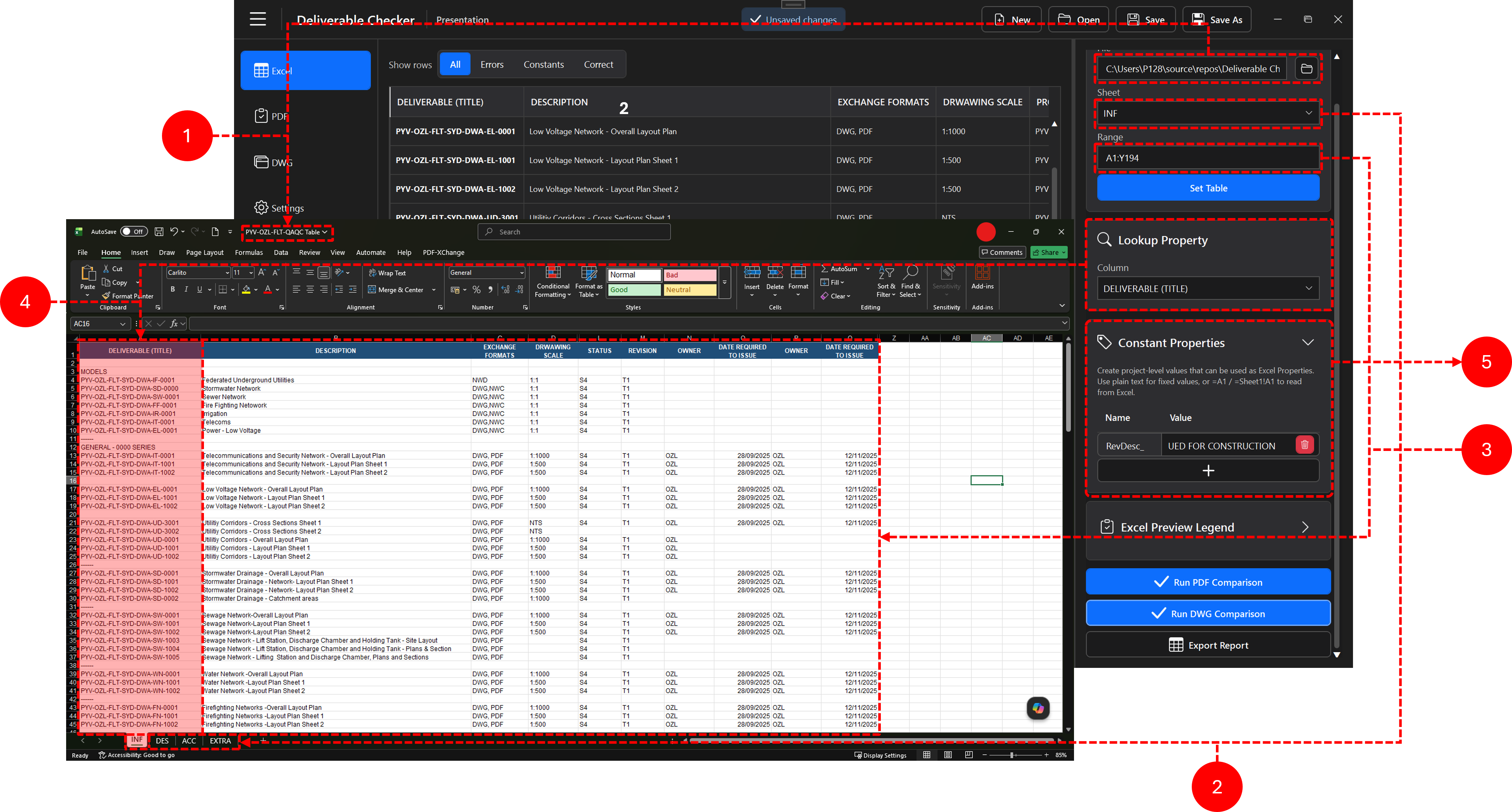
Task: Toggle center horizontal alignment in Excel
Action: click(310, 290)
